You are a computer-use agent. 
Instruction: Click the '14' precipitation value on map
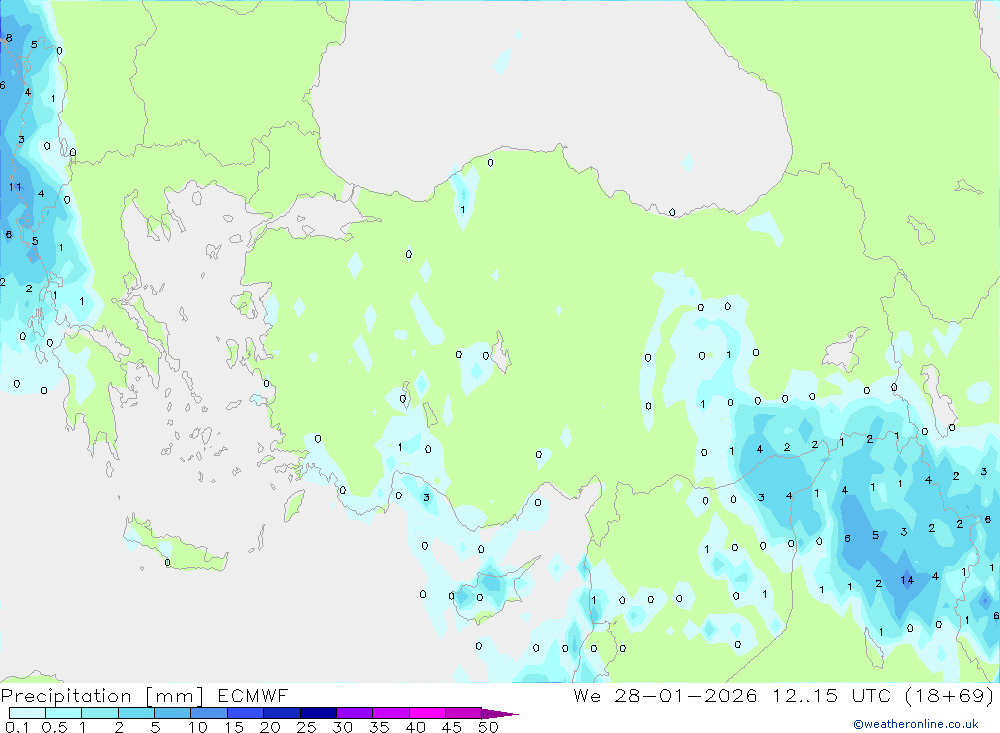click(x=907, y=580)
